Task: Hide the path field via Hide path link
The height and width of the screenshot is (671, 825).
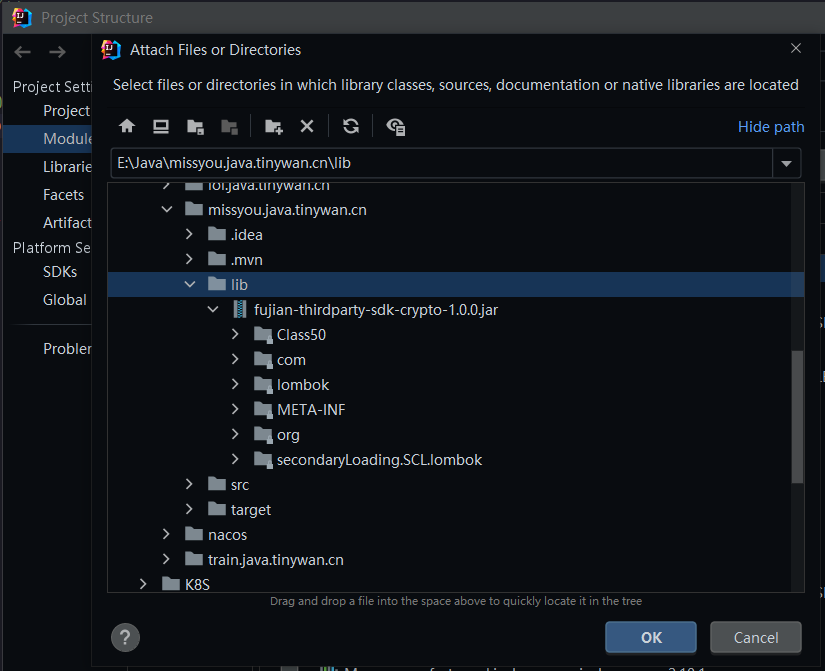Action: [770, 126]
